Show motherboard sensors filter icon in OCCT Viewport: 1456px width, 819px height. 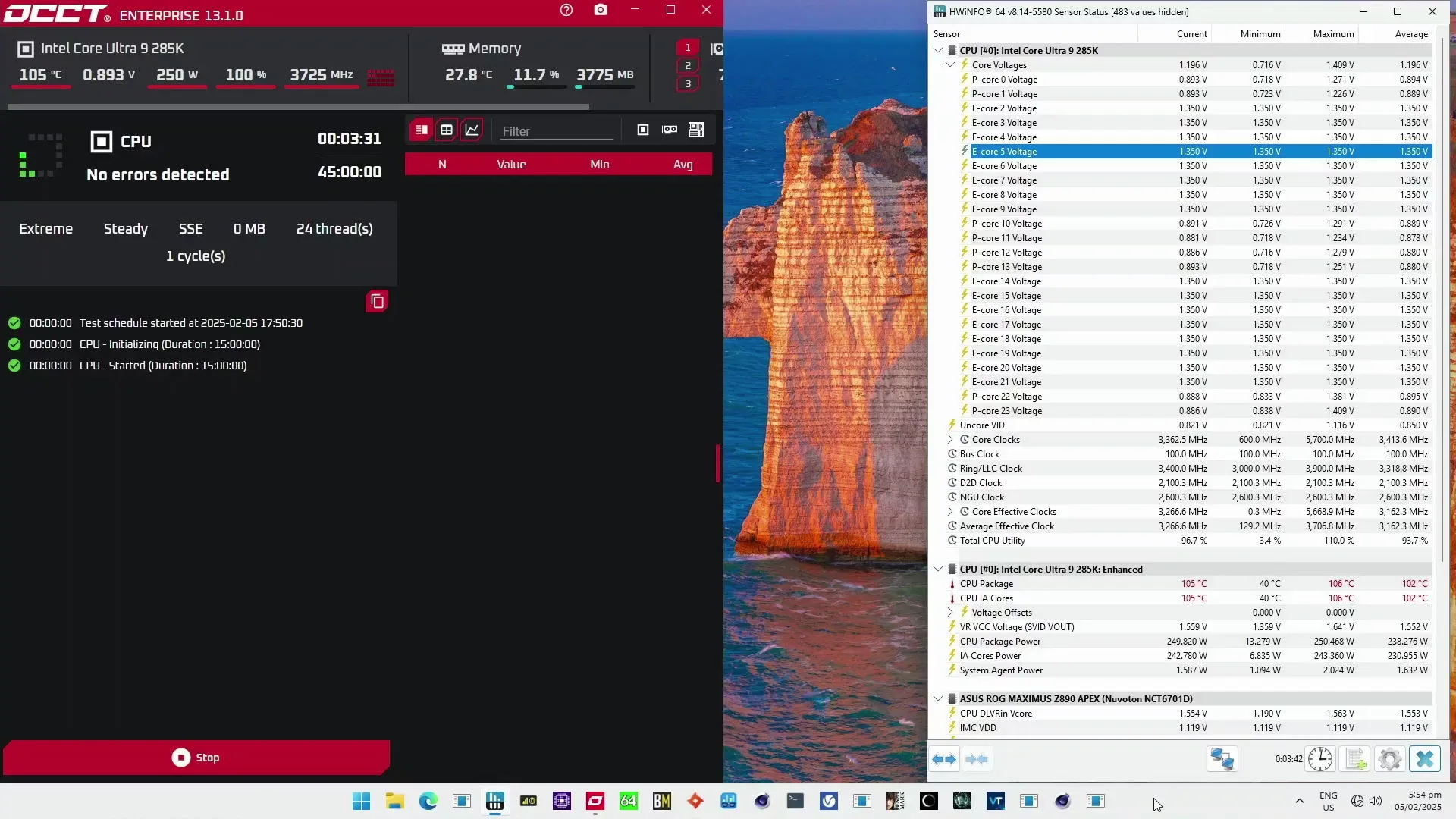(696, 130)
